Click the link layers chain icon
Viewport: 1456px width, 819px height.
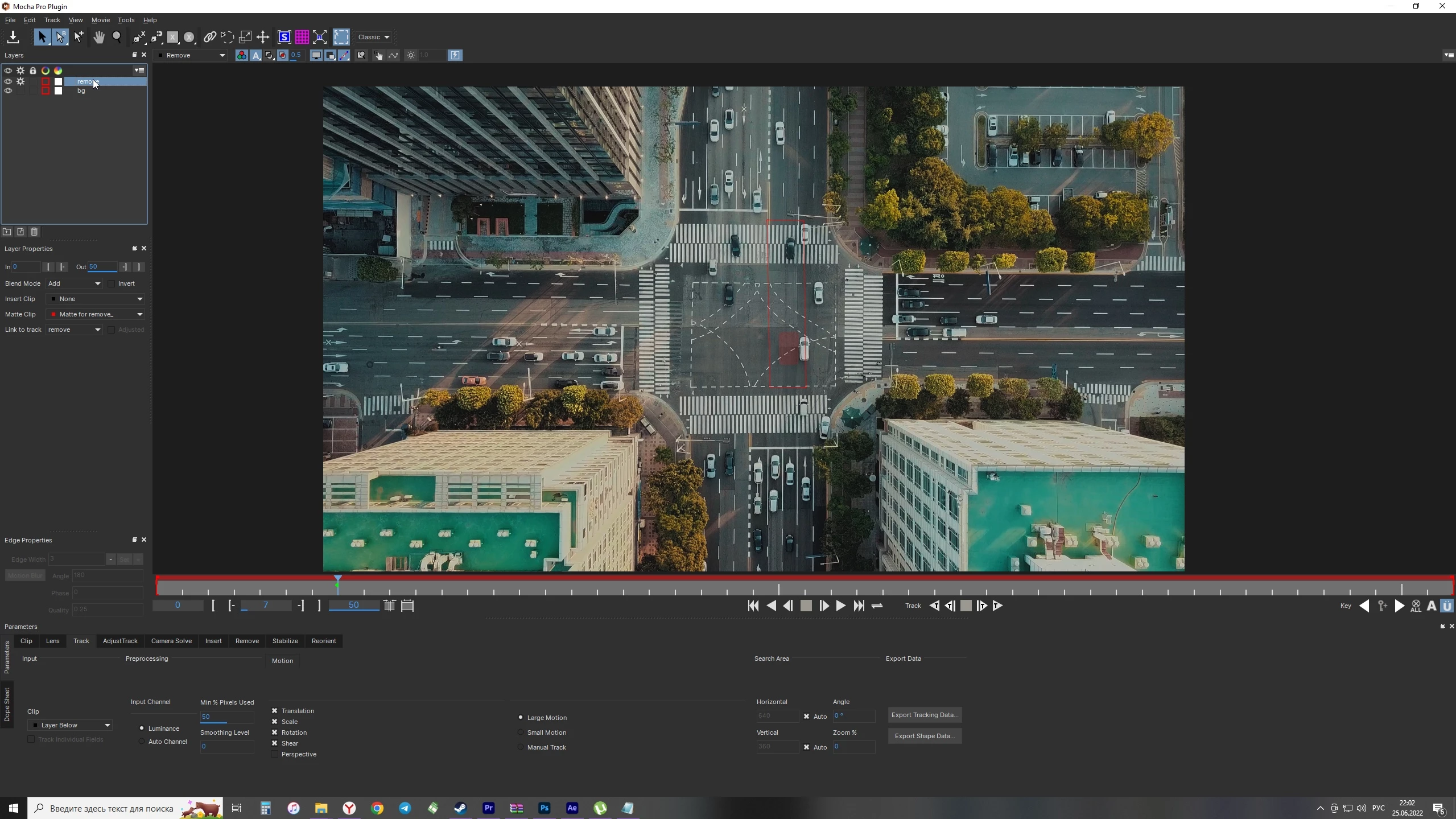pos(209,38)
